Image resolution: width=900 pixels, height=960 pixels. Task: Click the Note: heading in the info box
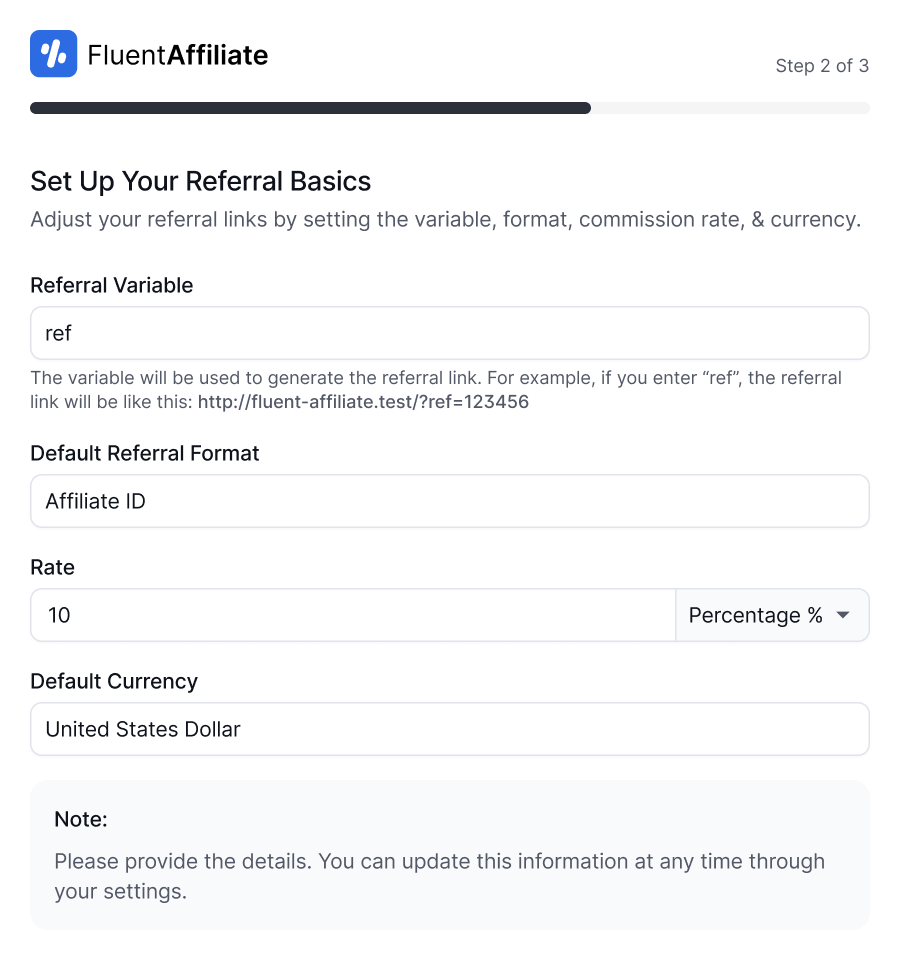click(x=81, y=819)
